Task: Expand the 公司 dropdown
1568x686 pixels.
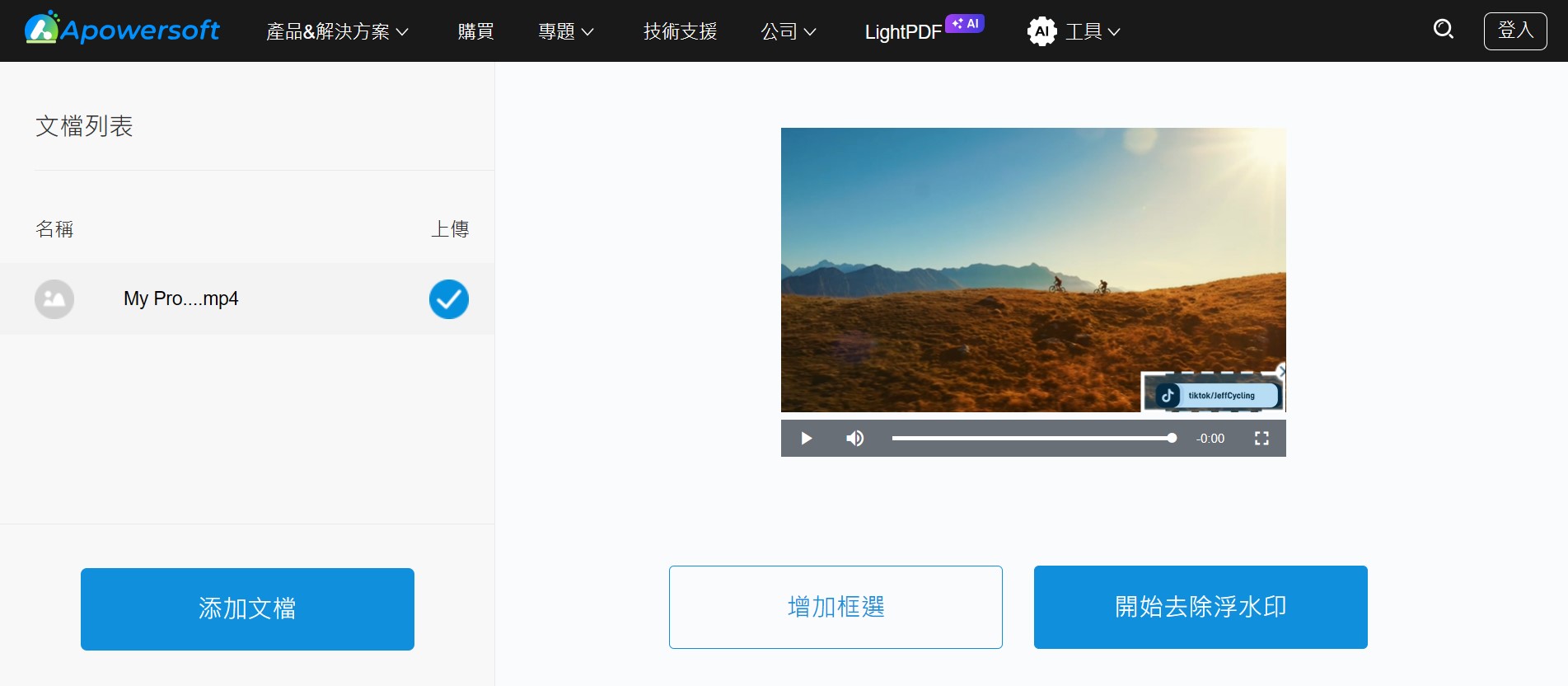Action: (x=789, y=31)
